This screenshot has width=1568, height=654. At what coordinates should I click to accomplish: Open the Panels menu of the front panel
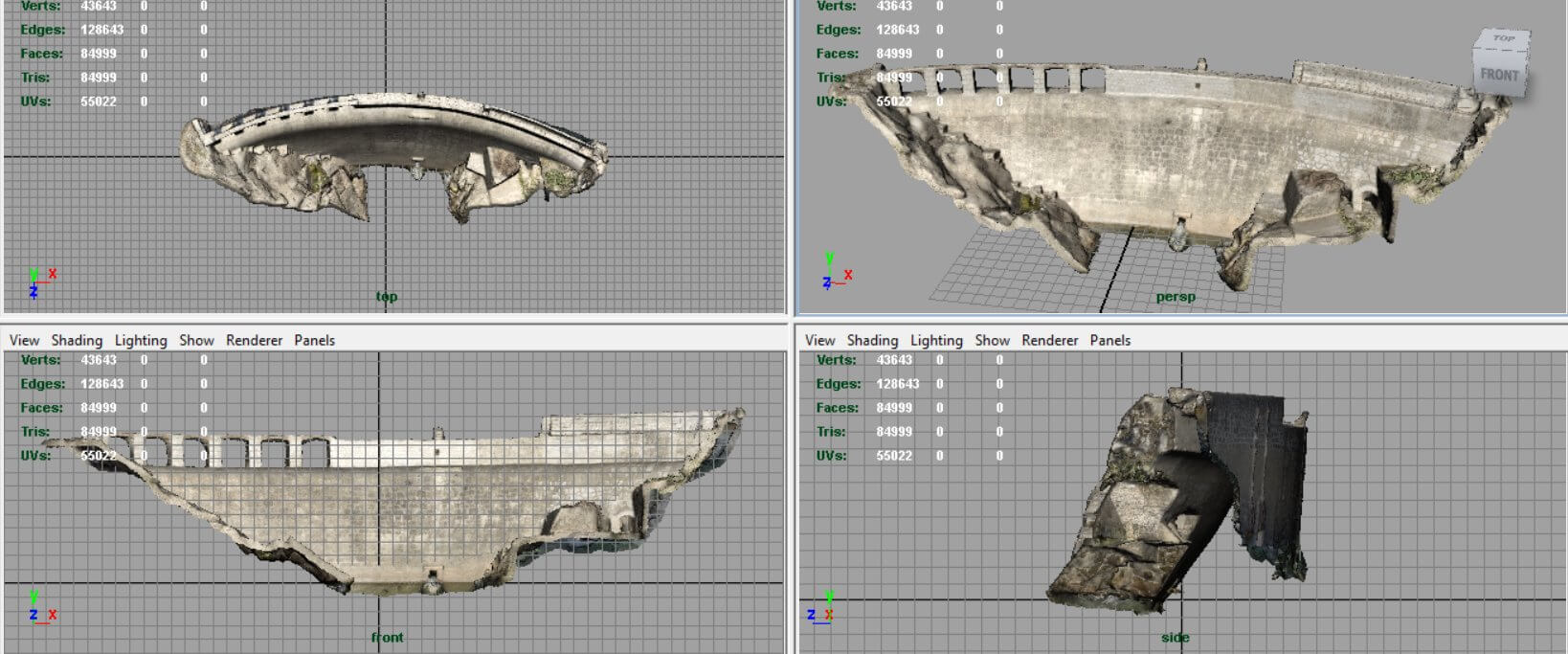point(314,340)
